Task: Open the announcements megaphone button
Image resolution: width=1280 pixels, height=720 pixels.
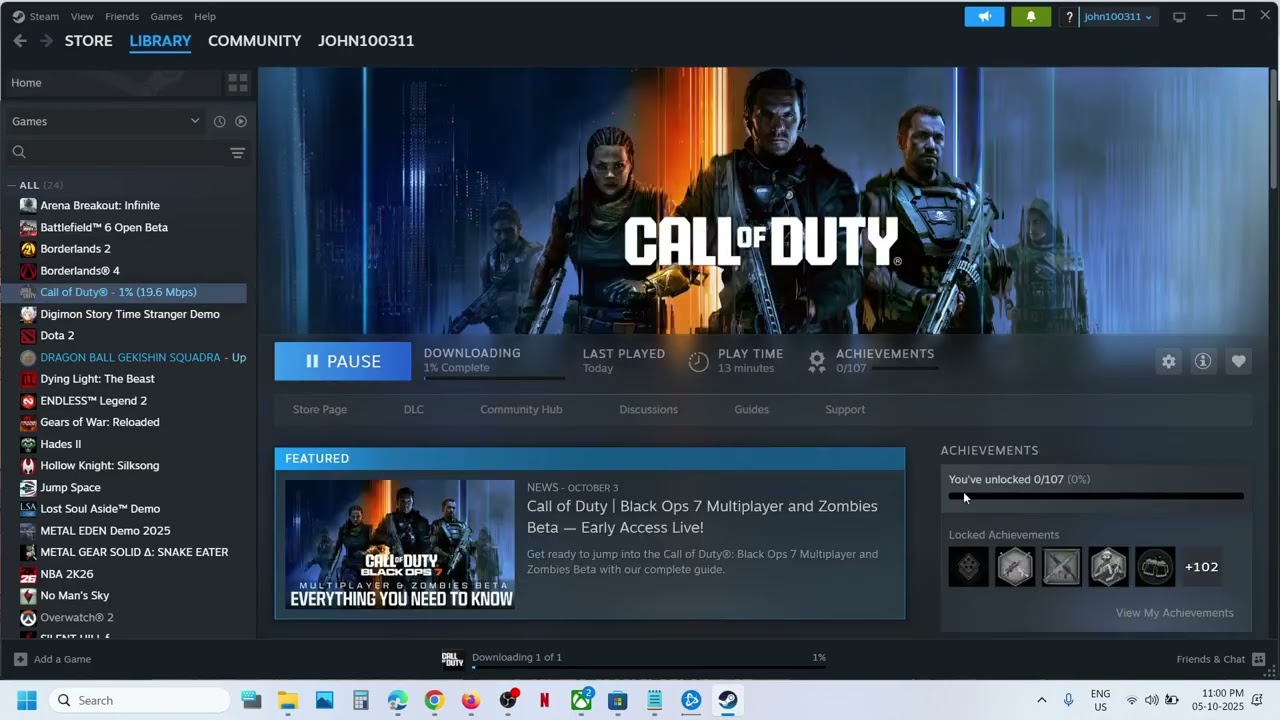Action: click(x=984, y=17)
